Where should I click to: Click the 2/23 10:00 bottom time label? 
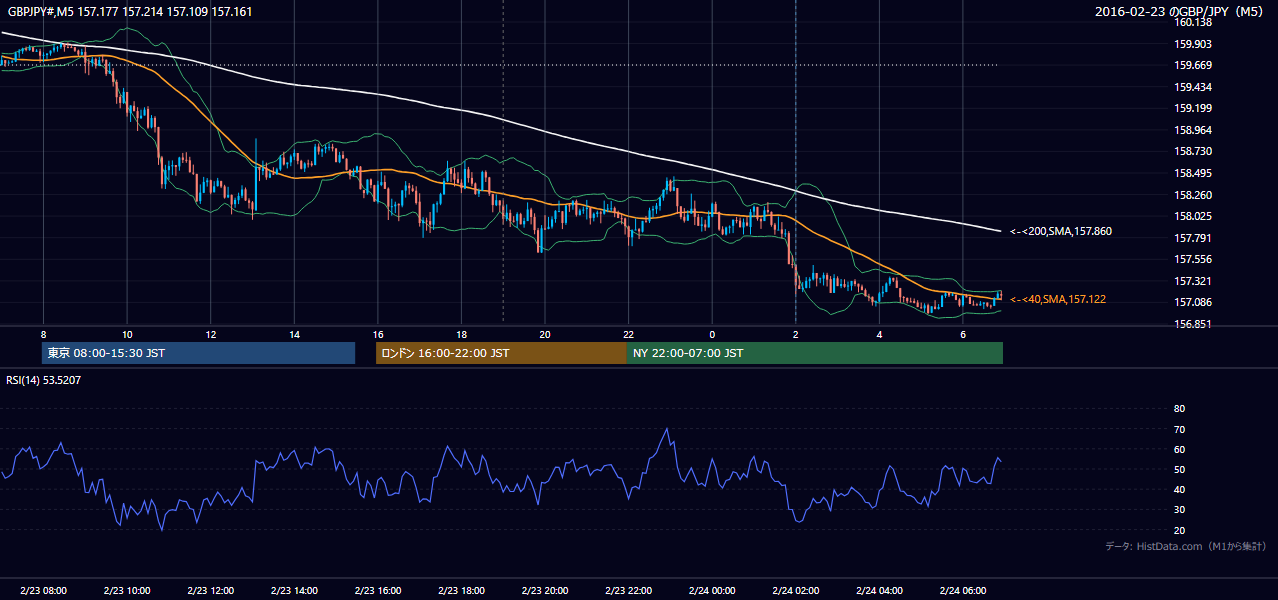coord(127,591)
